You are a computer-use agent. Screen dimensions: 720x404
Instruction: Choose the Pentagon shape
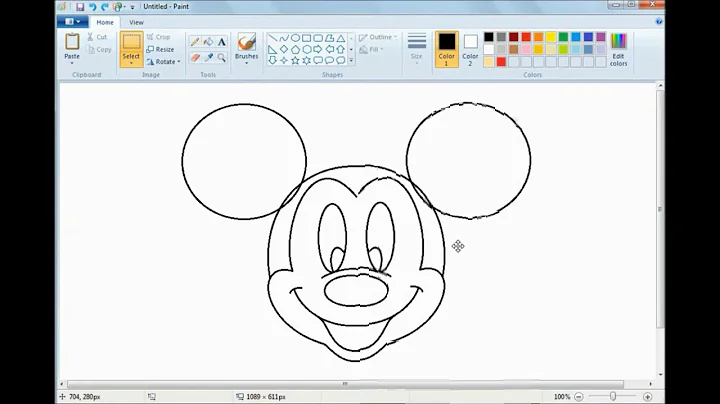[x=295, y=49]
